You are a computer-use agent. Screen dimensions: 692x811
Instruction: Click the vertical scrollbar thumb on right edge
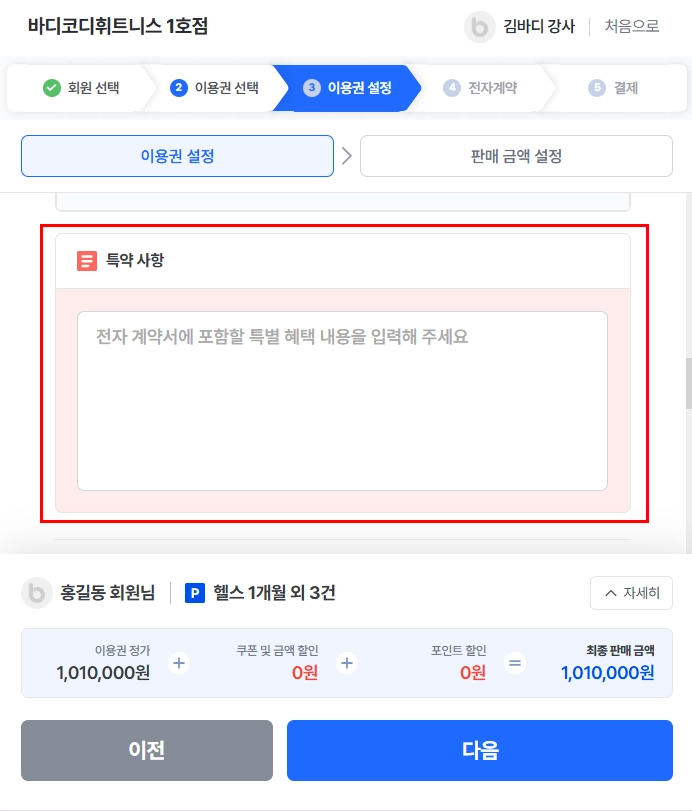click(688, 383)
